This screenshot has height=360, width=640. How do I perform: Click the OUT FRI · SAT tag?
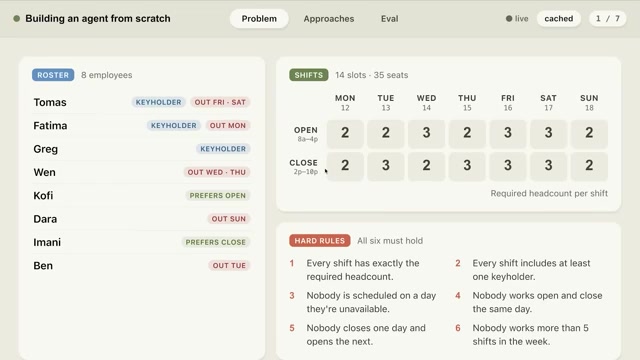click(220, 102)
